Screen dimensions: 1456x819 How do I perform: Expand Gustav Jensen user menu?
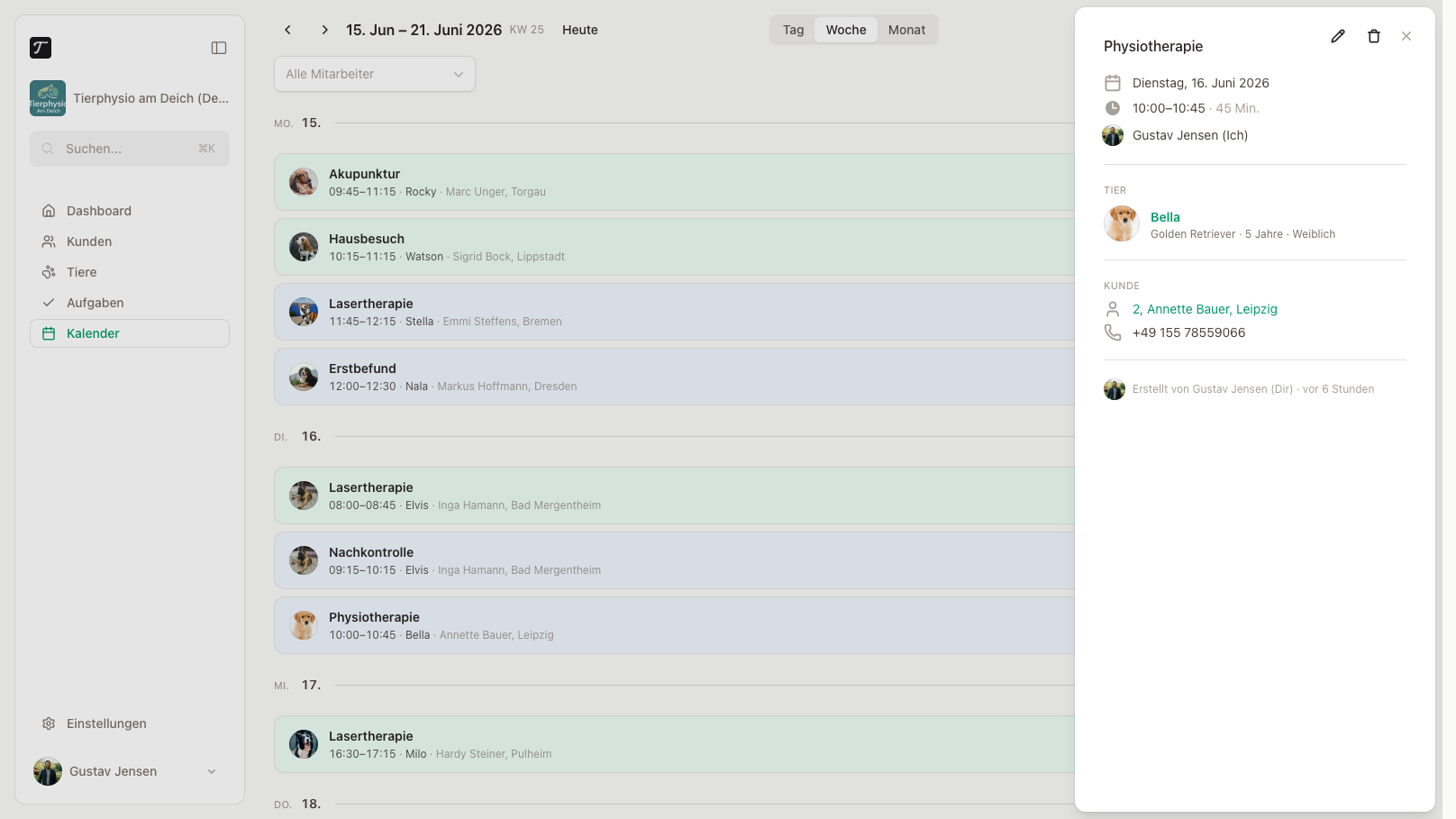coord(130,771)
